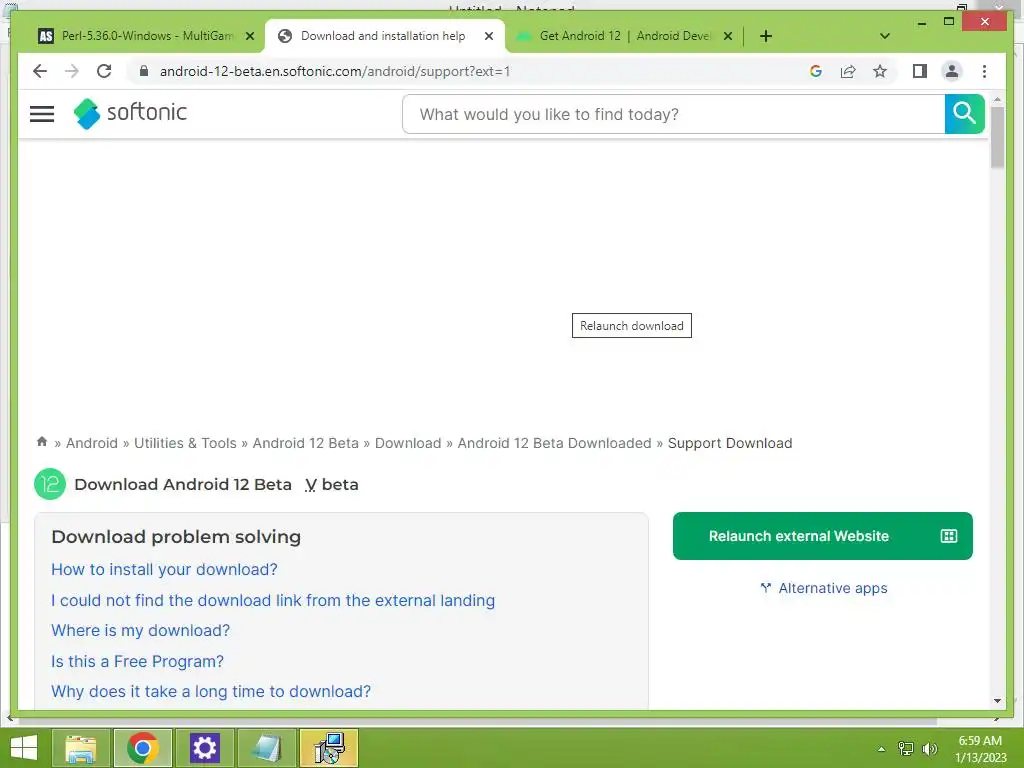
Task: Go back to the previous page
Action: click(40, 71)
